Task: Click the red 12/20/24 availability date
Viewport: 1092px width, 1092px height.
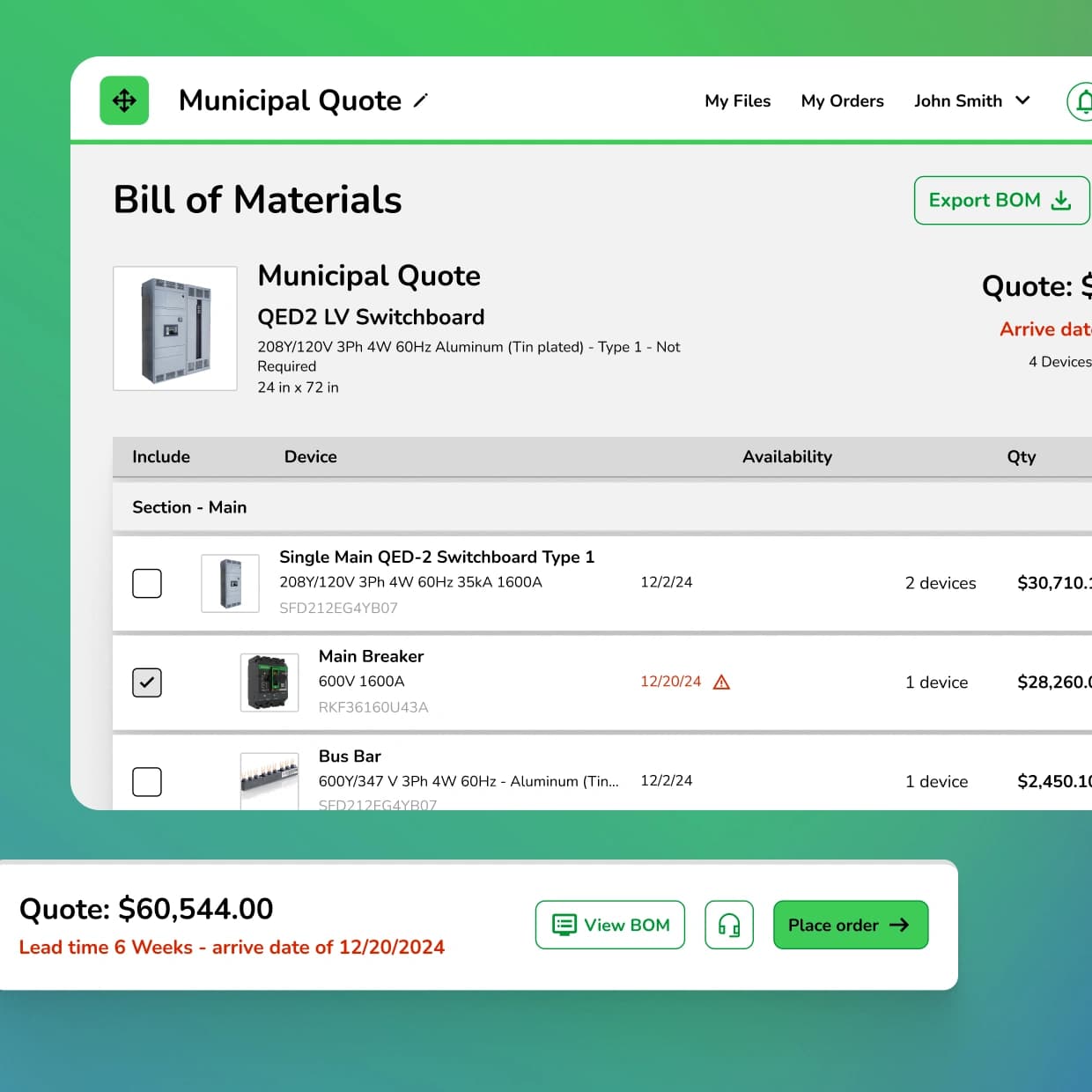Action: coord(671,682)
